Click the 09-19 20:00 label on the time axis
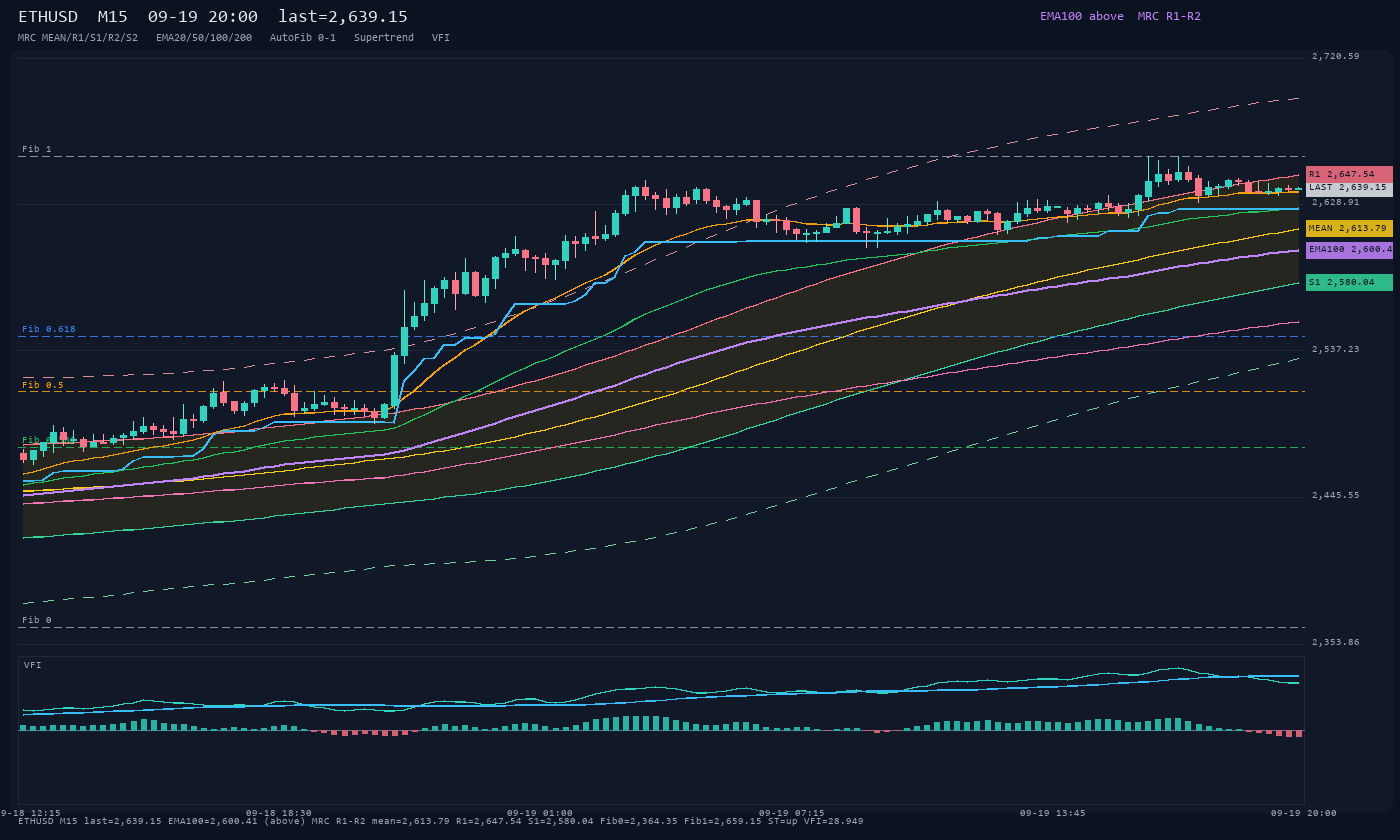The width and height of the screenshot is (1400, 840). (x=1304, y=813)
